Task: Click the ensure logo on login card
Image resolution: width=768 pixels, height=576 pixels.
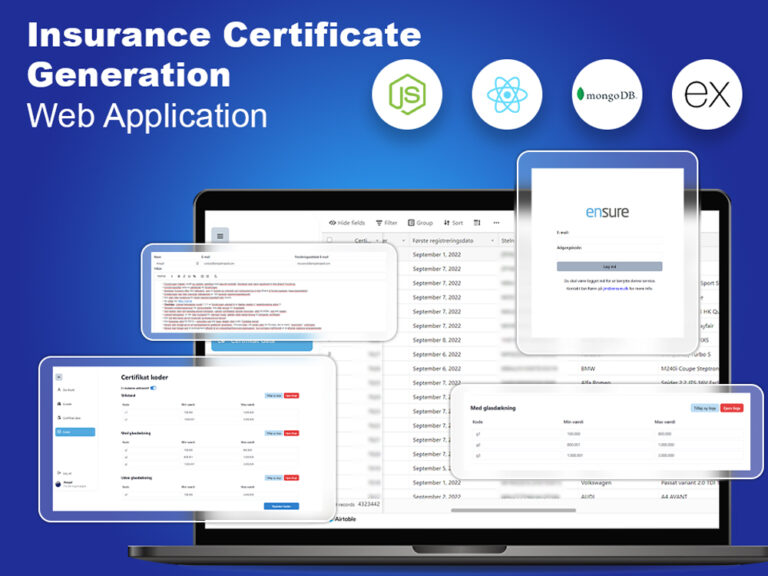Action: (x=607, y=212)
